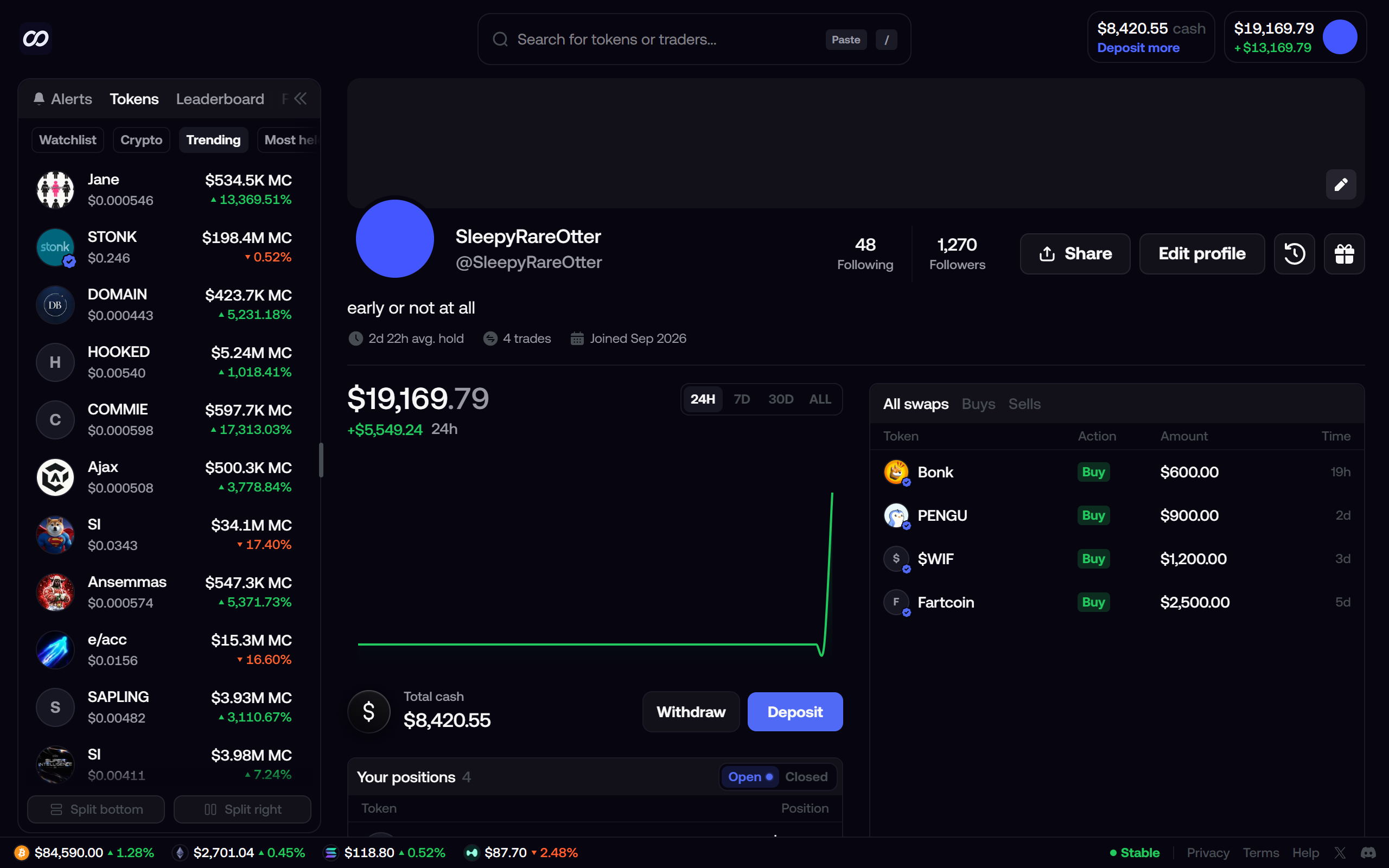The width and height of the screenshot is (1389, 868).
Task: Switch to the Tokens tab
Action: tap(133, 99)
